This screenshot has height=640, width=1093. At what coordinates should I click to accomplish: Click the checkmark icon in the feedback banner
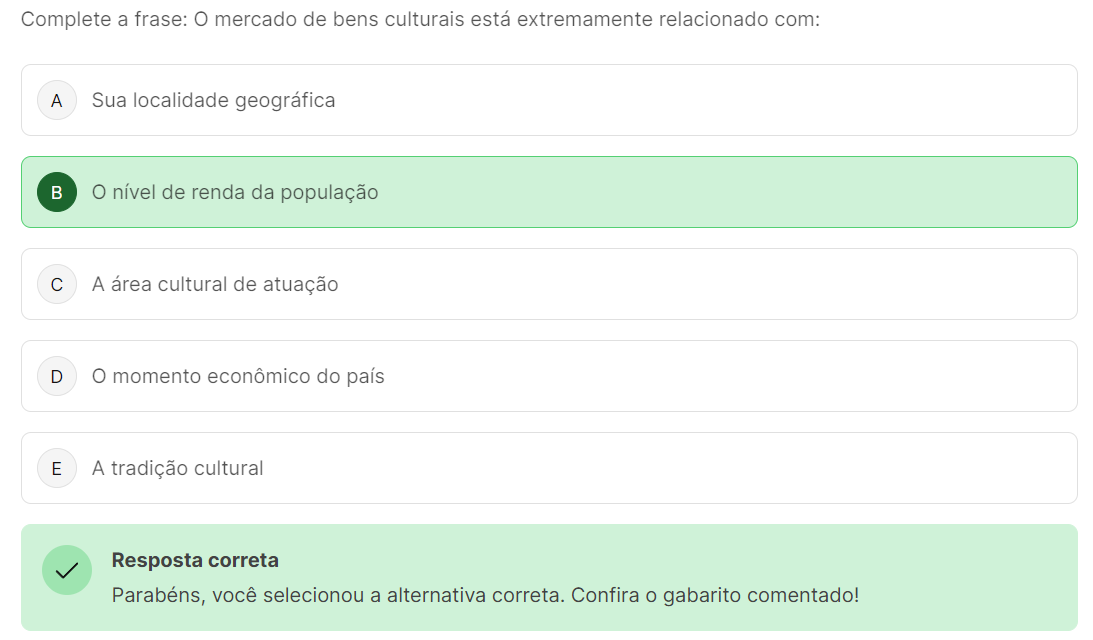click(67, 570)
